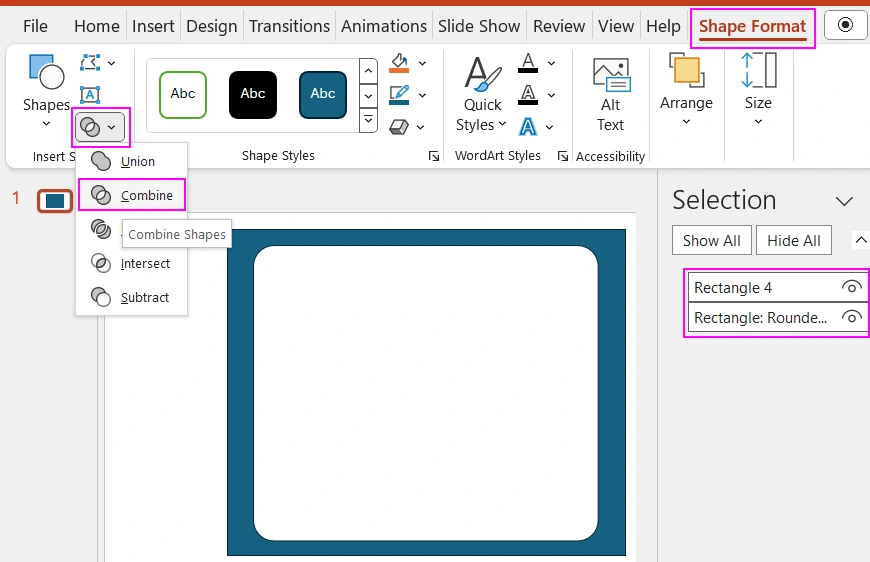Viewport: 870px width, 562px height.
Task: Click the Text Outline icon
Action: coord(528,95)
